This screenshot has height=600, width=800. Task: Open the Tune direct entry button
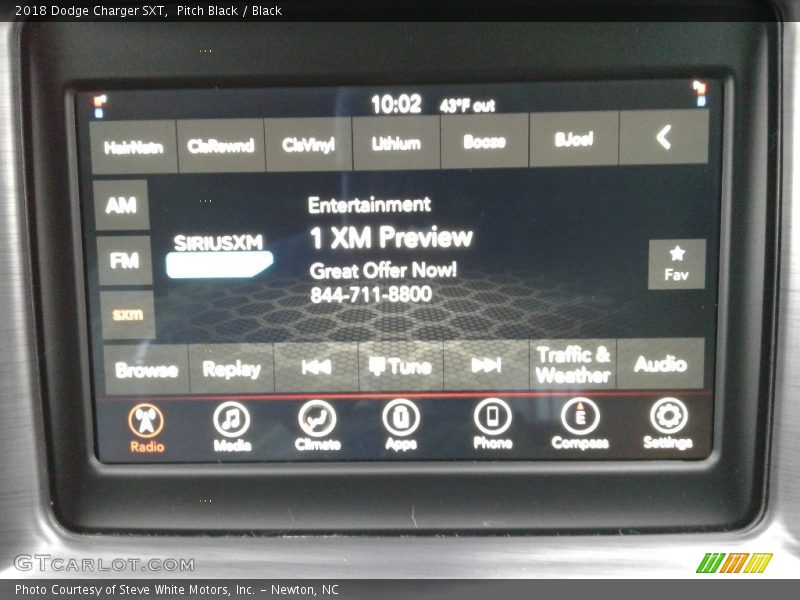click(x=401, y=366)
